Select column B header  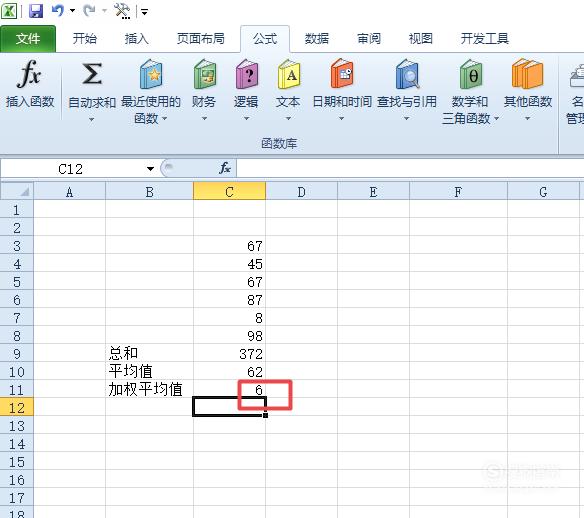[x=149, y=191]
